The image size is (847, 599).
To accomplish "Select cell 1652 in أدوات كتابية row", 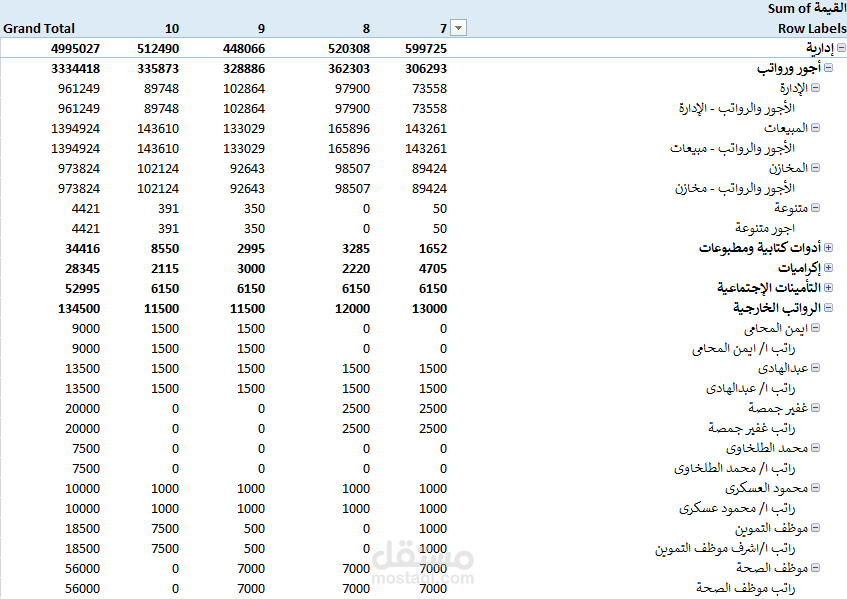I will 433,248.
